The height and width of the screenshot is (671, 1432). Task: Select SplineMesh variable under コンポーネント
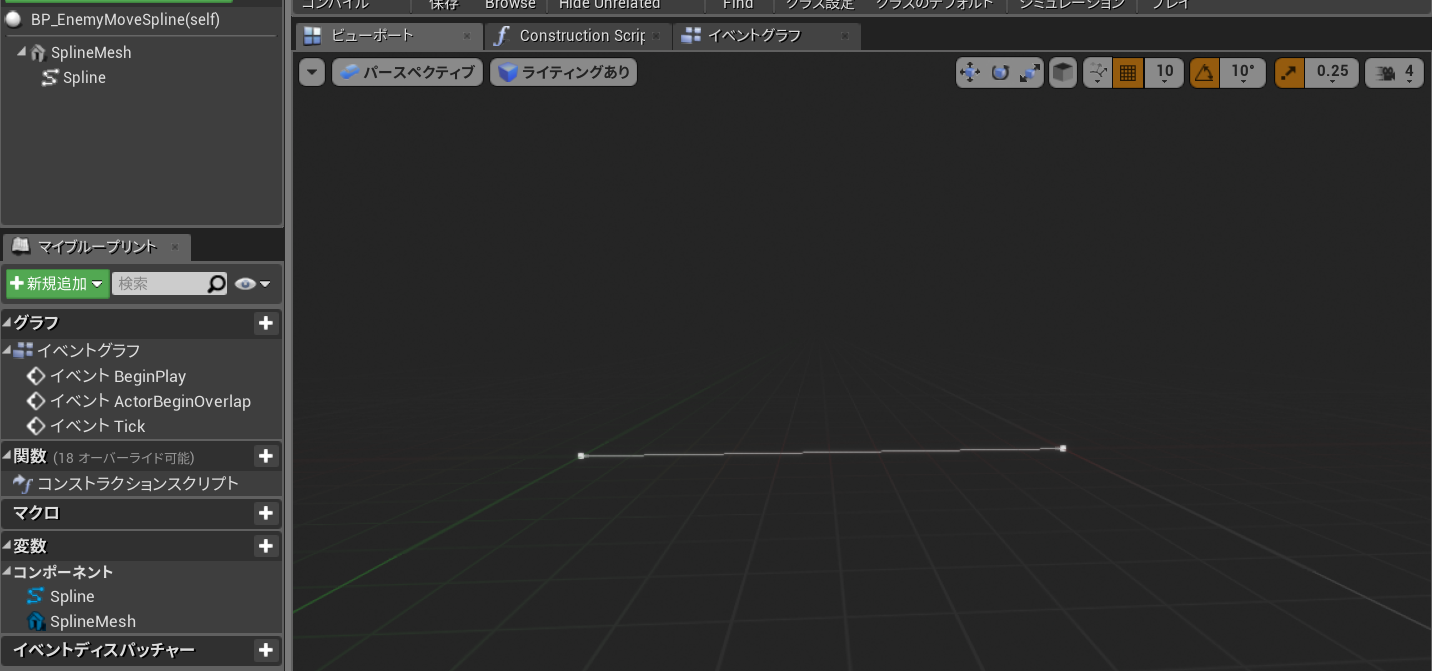click(93, 621)
